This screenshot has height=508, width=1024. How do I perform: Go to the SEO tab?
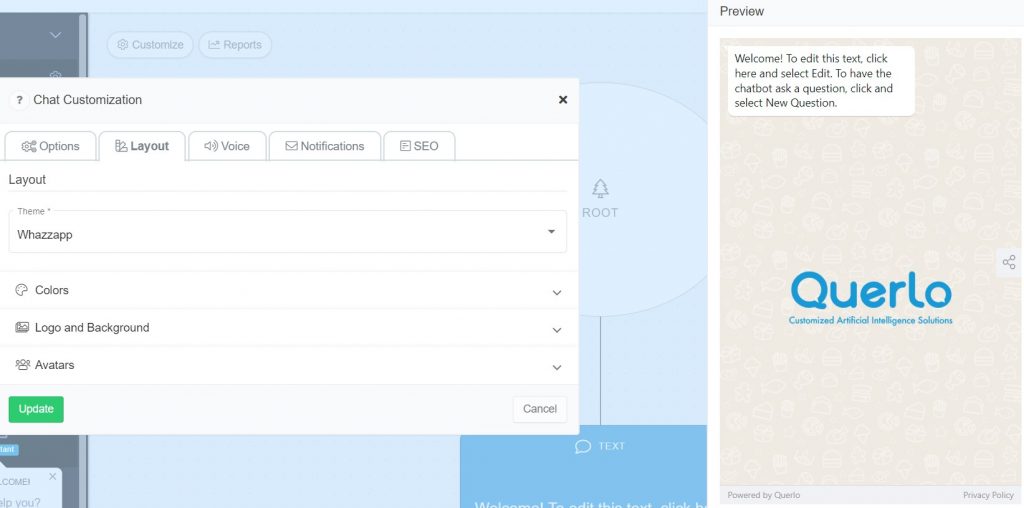click(419, 146)
